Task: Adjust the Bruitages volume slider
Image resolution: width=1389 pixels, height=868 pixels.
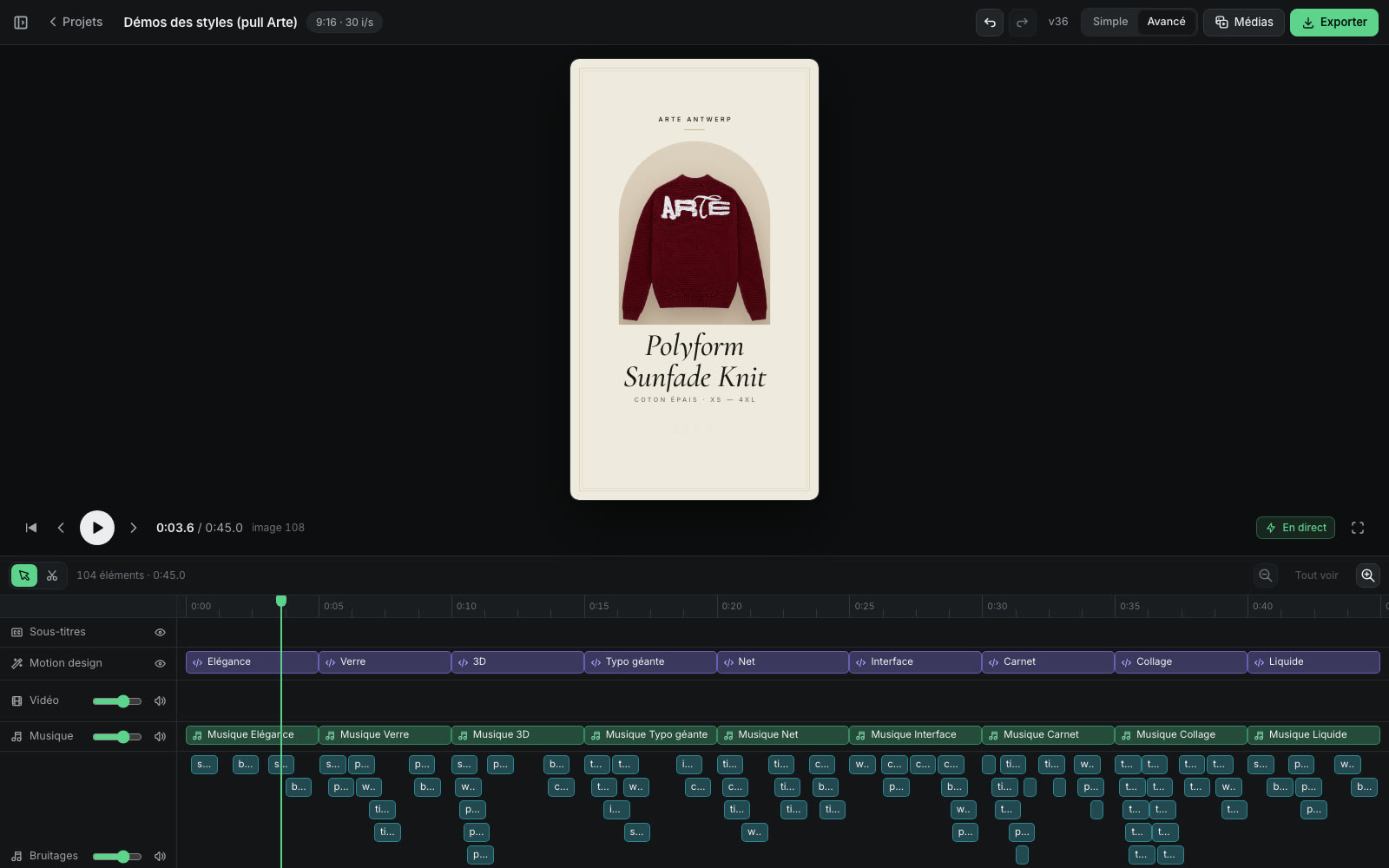Action: pyautogui.click(x=117, y=857)
